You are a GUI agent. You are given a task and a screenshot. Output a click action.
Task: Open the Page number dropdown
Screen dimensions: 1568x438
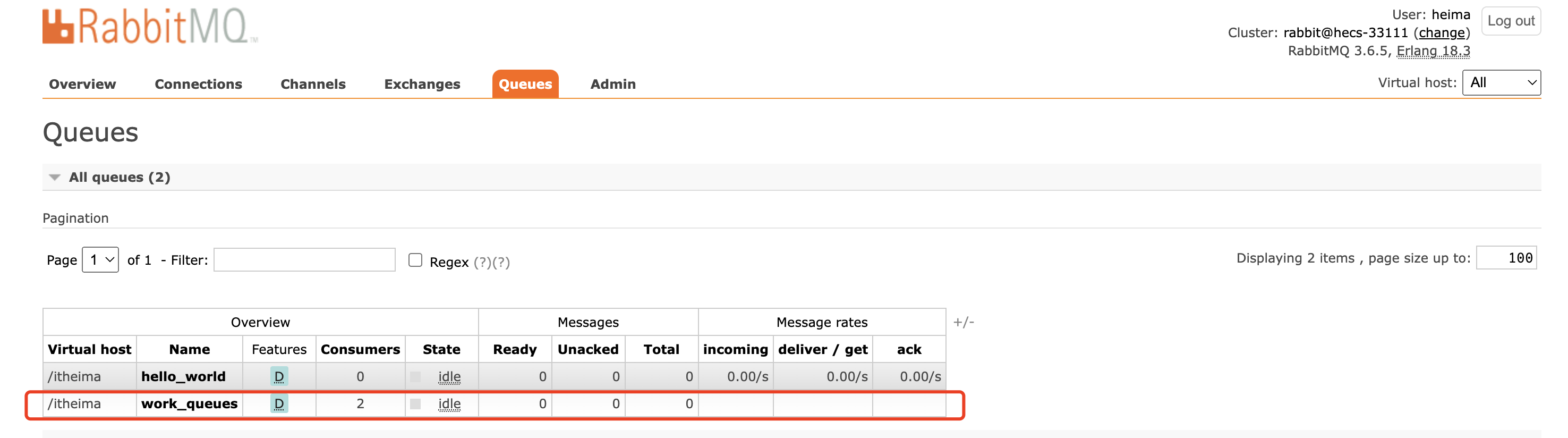[x=100, y=260]
